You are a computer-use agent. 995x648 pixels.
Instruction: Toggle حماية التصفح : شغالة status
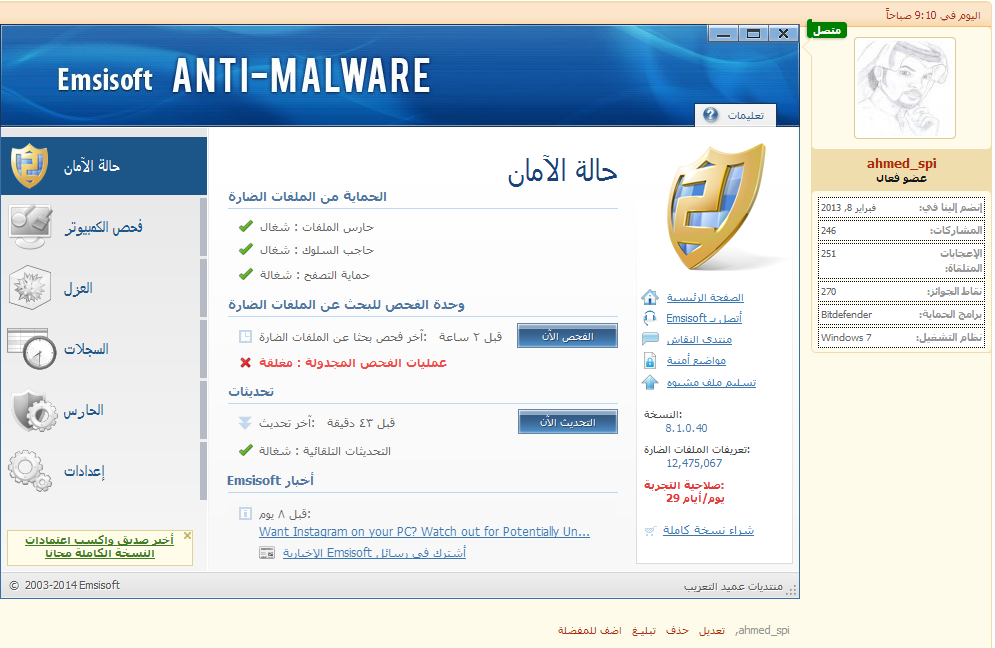[315, 275]
